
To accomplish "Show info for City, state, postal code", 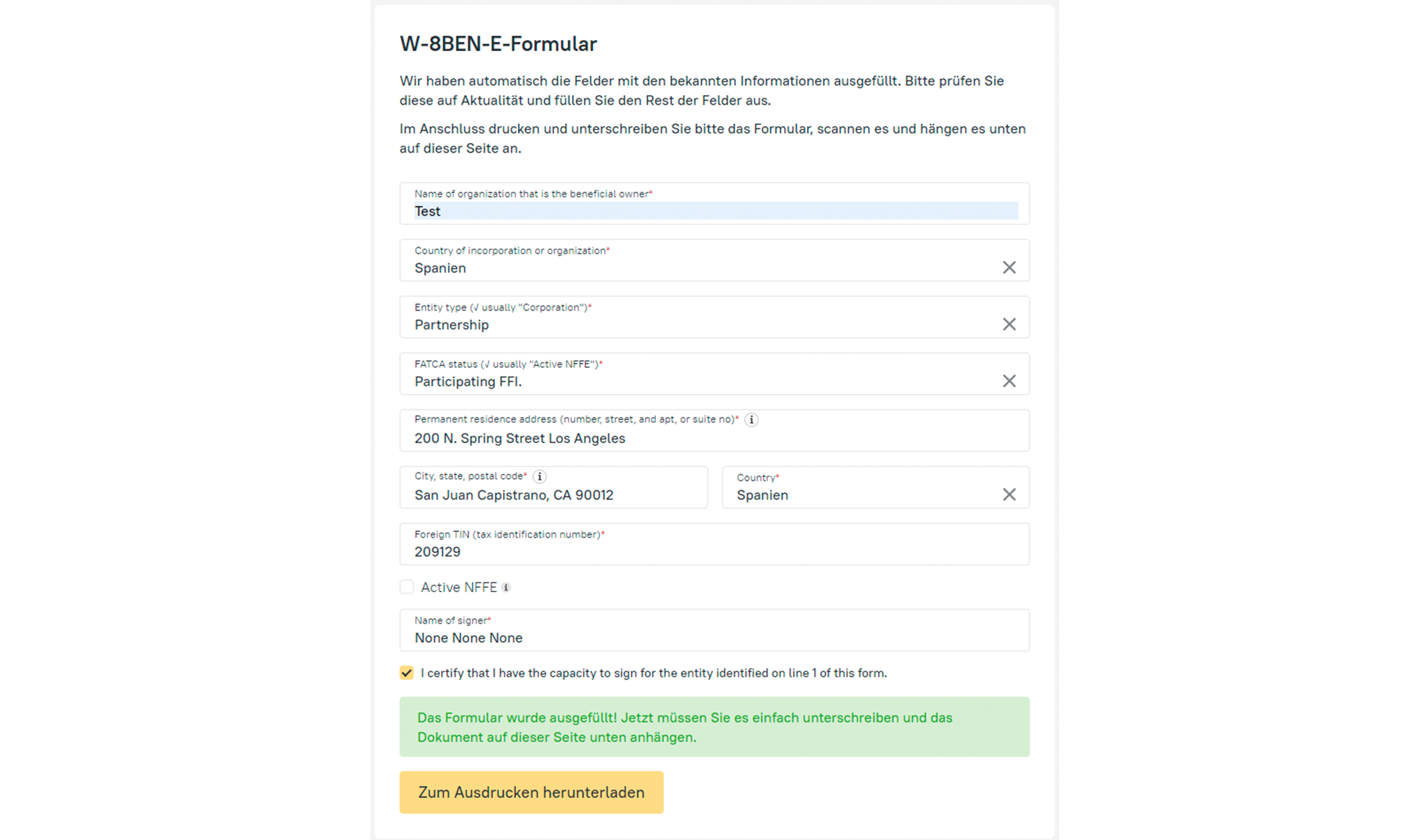I will (x=540, y=477).
